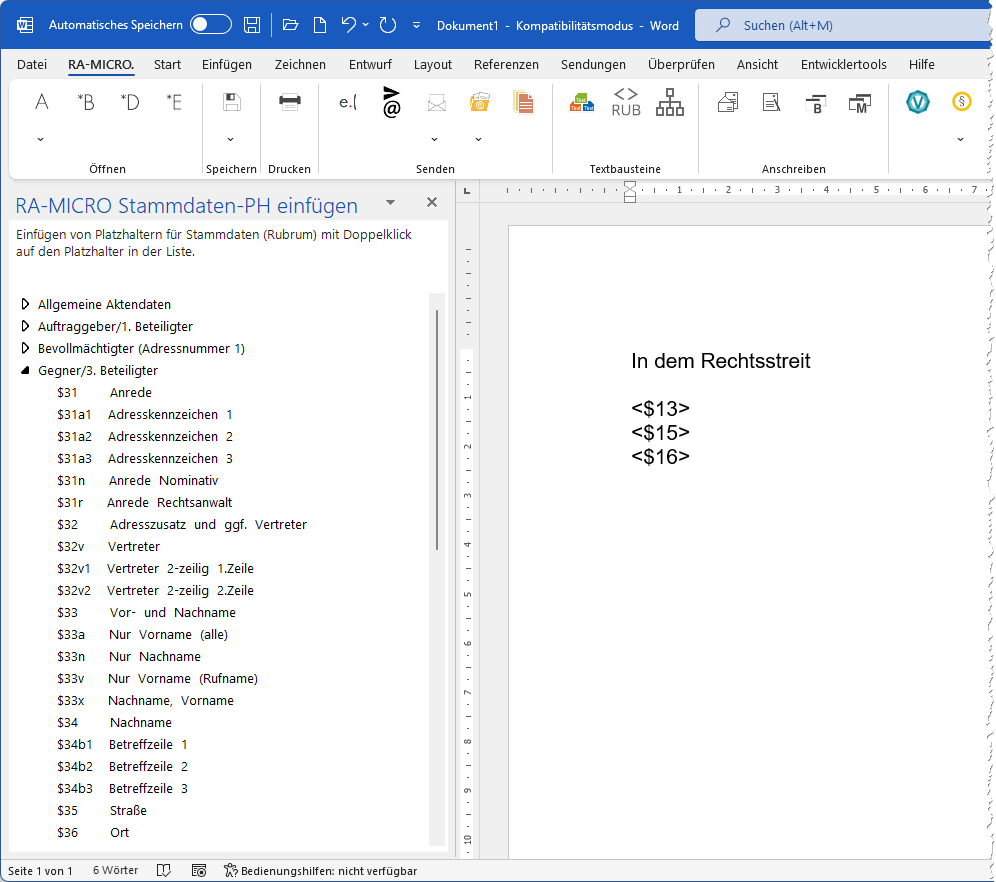This screenshot has height=882, width=996.
Task: Click the e.( send icon
Action: click(x=348, y=102)
